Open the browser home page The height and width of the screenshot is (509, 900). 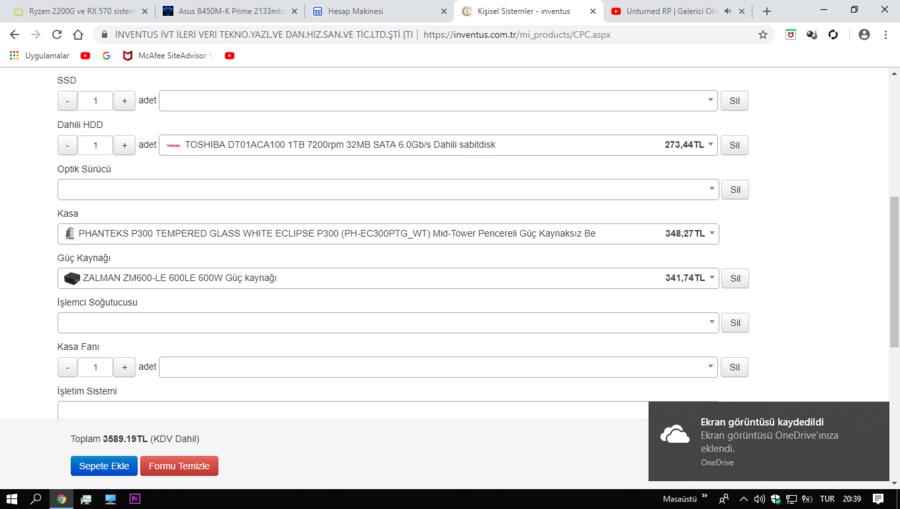78,34
